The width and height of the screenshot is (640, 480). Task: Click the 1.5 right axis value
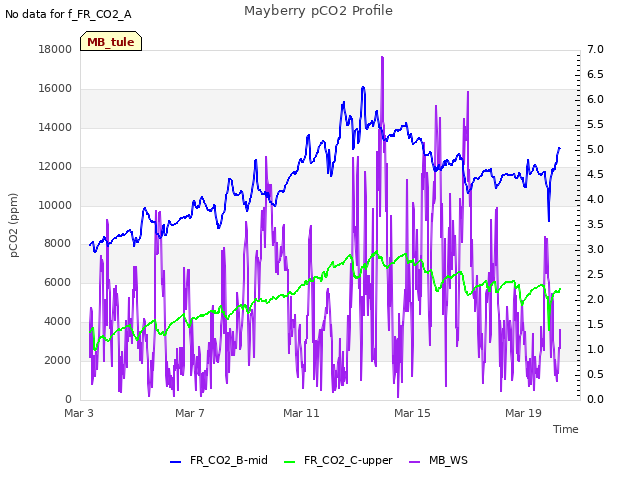click(x=595, y=324)
